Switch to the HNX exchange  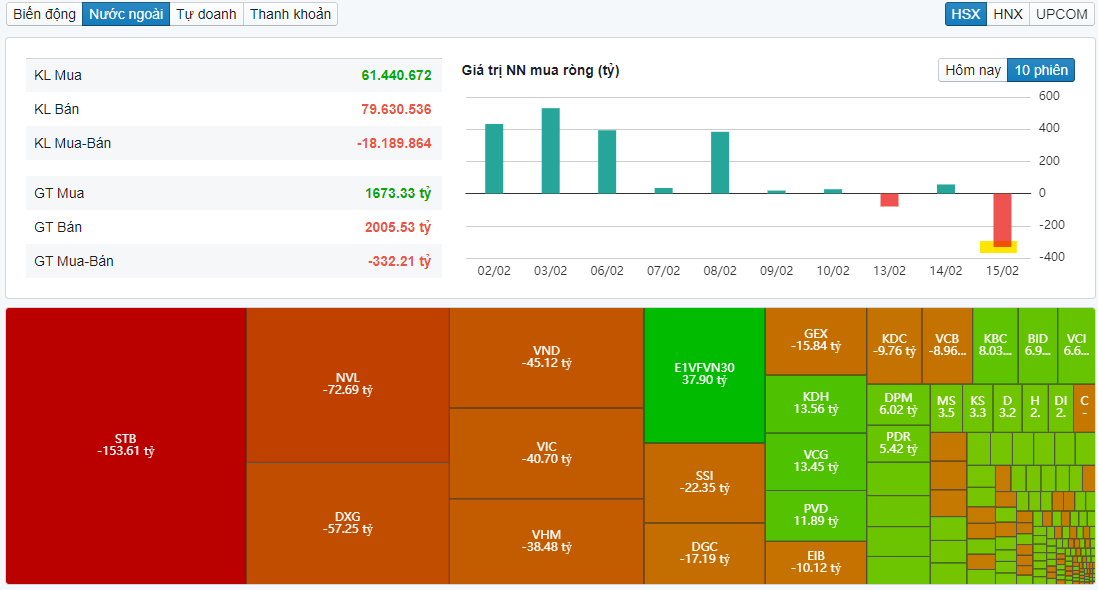pyautogui.click(x=1008, y=14)
